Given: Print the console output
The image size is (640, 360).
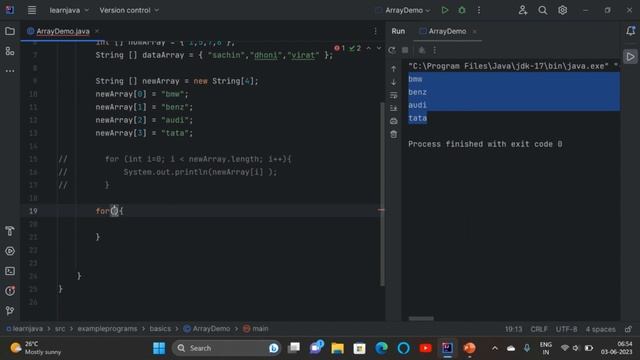Looking at the screenshot, I should pyautogui.click(x=393, y=121).
